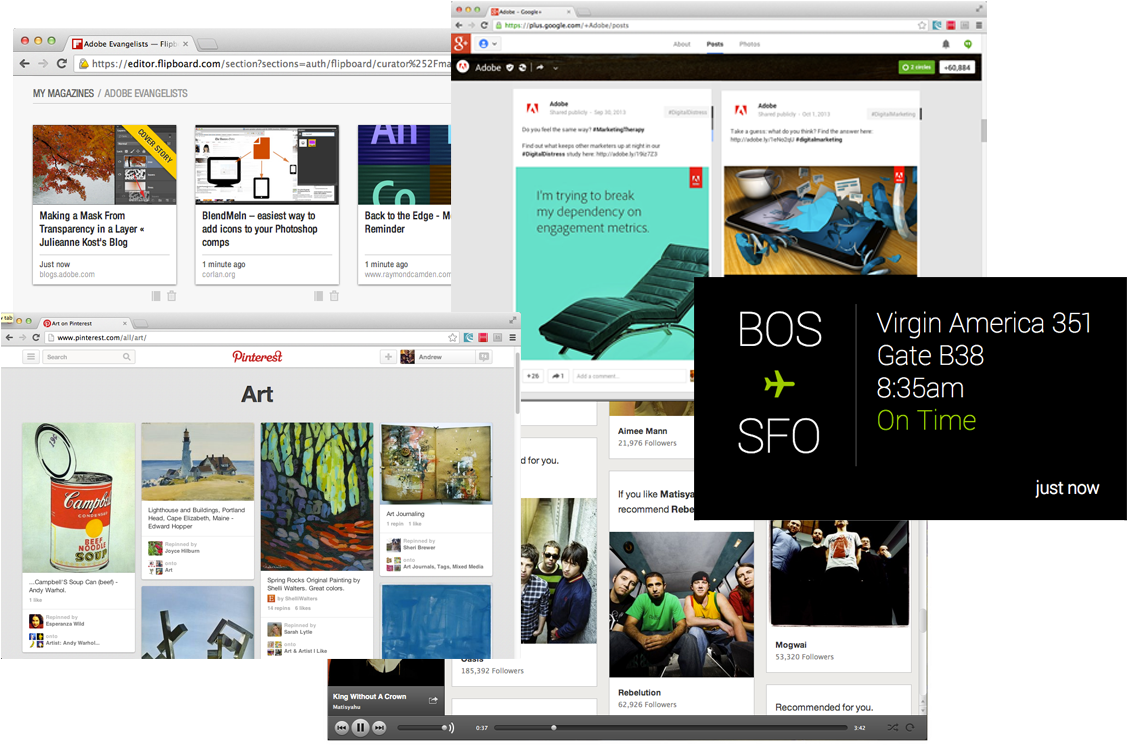Open the Rebelution artist link
1127x745 pixels.
pyautogui.click(x=639, y=693)
